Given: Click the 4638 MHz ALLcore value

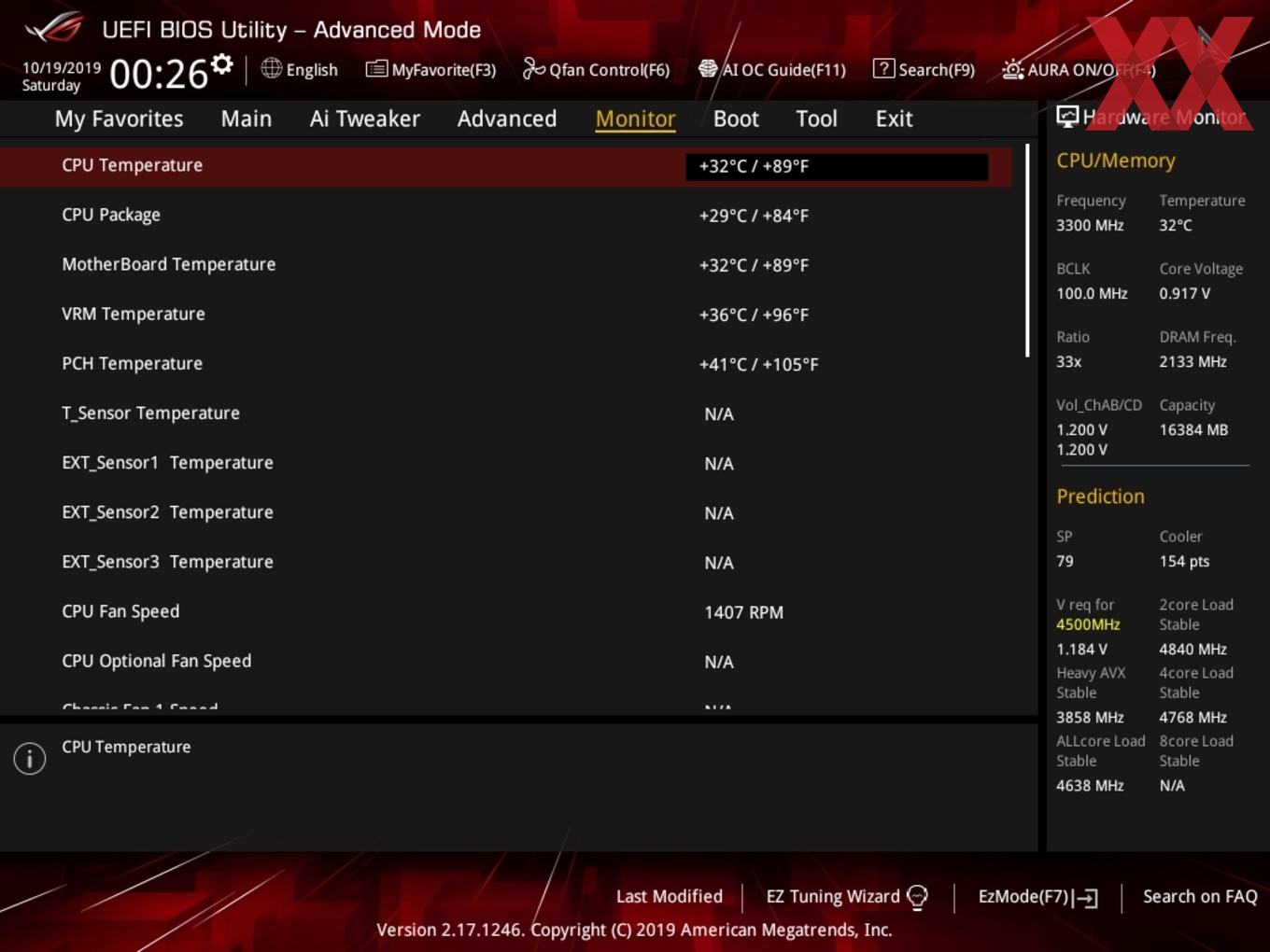Looking at the screenshot, I should click(x=1090, y=785).
